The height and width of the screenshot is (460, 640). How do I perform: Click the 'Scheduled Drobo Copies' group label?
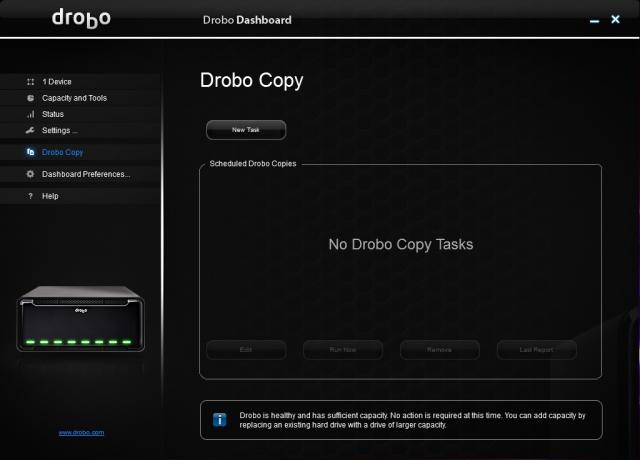[x=253, y=164]
